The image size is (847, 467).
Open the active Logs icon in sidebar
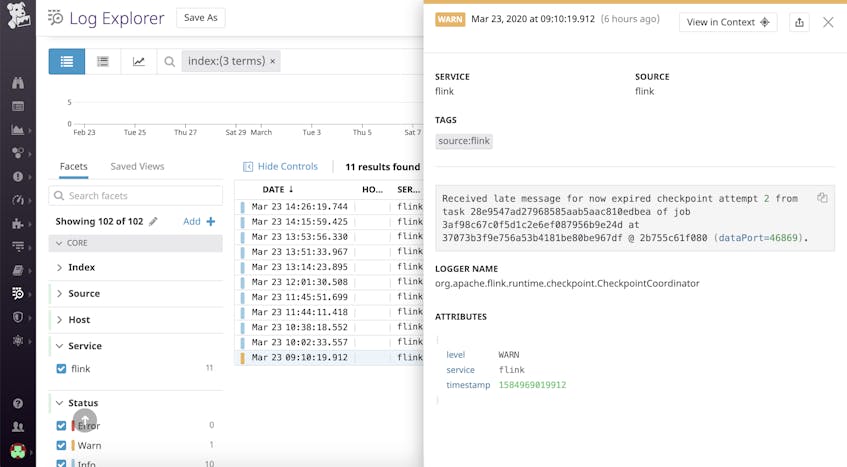18,293
